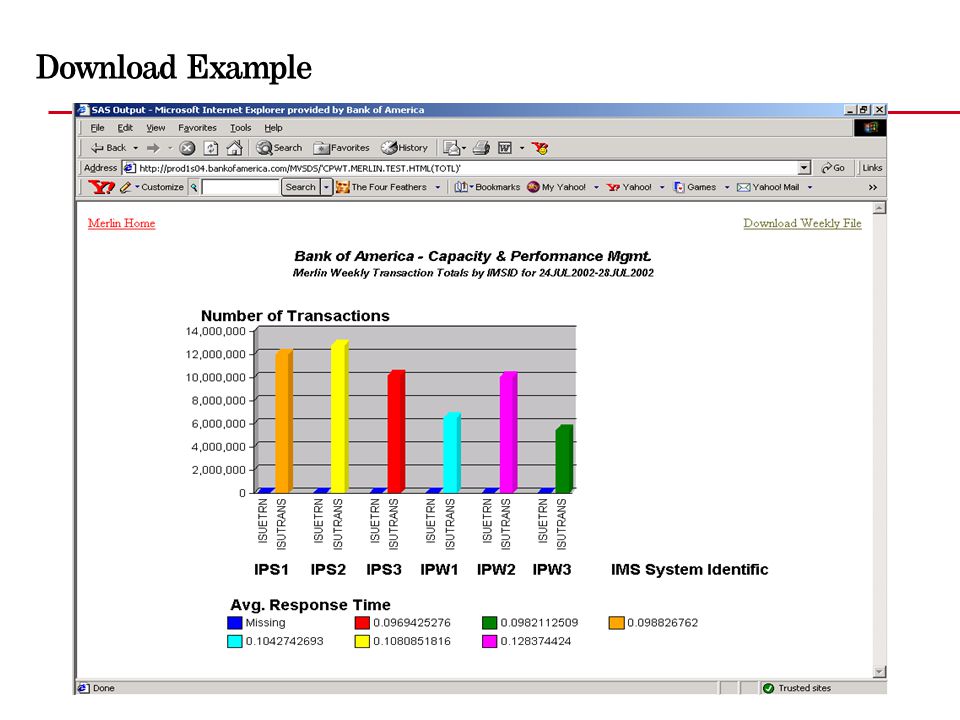Viewport: 960px width, 720px height.
Task: Open The Four Feathers toolbar item
Action: (x=381, y=187)
